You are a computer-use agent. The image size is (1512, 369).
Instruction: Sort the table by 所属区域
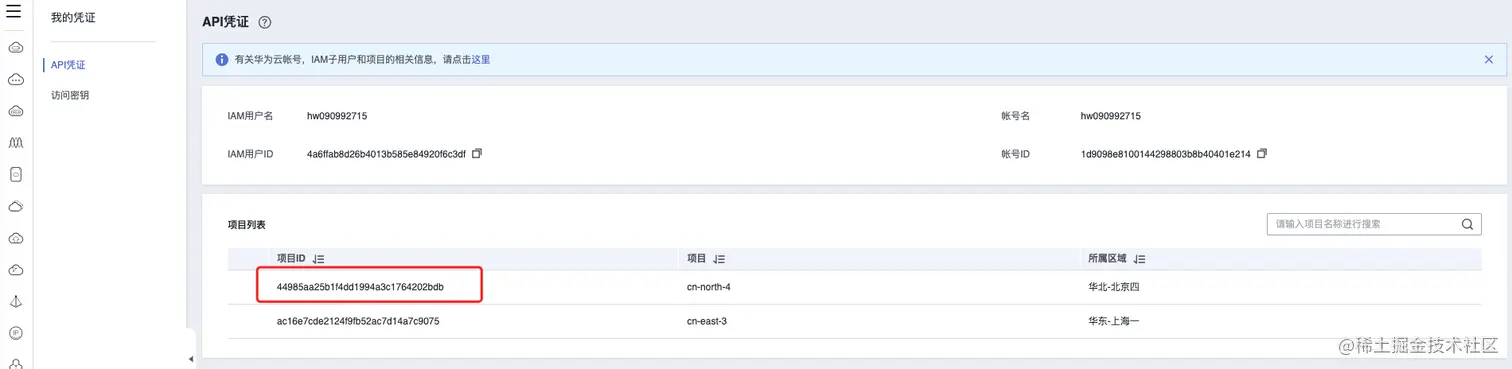pos(1139,258)
